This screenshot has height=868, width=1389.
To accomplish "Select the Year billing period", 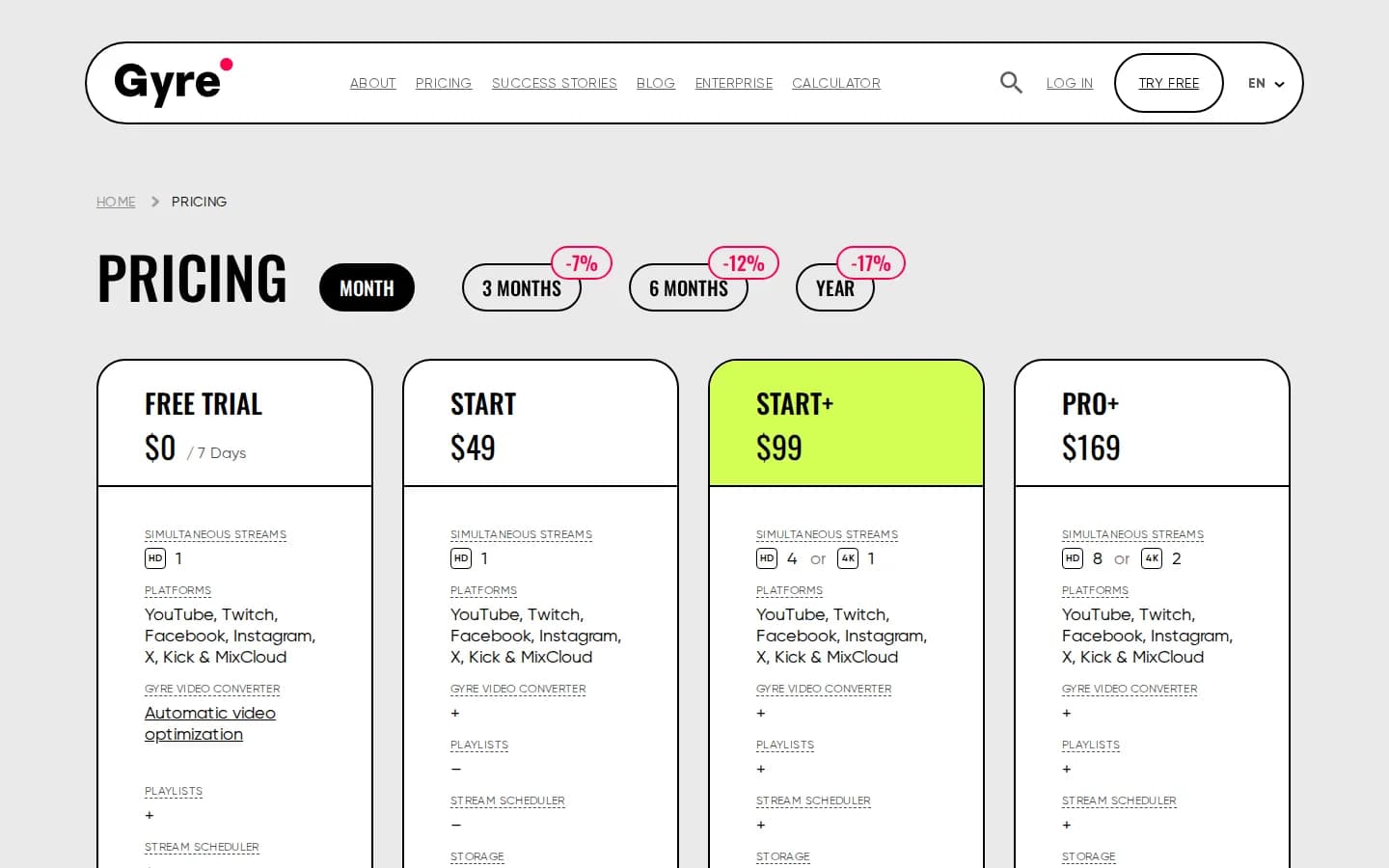I will pos(835,287).
